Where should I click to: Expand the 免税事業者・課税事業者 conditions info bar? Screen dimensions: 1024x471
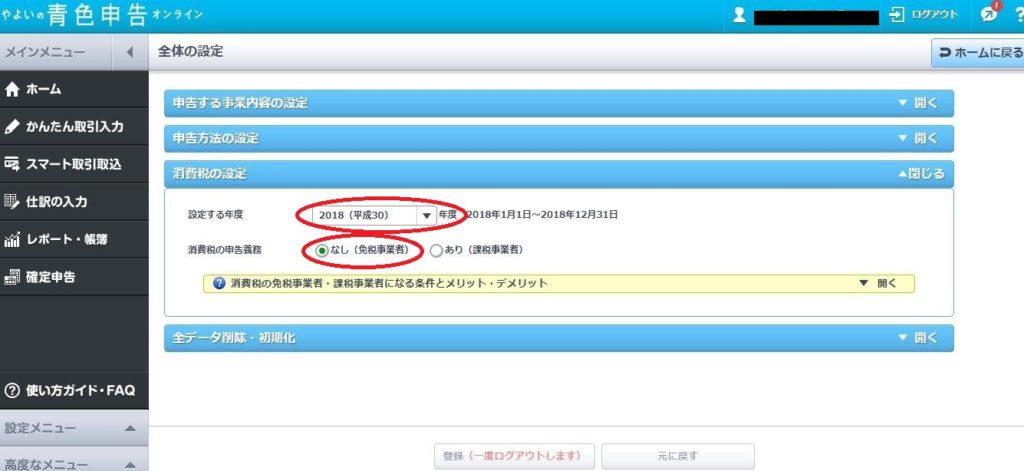tap(558, 284)
